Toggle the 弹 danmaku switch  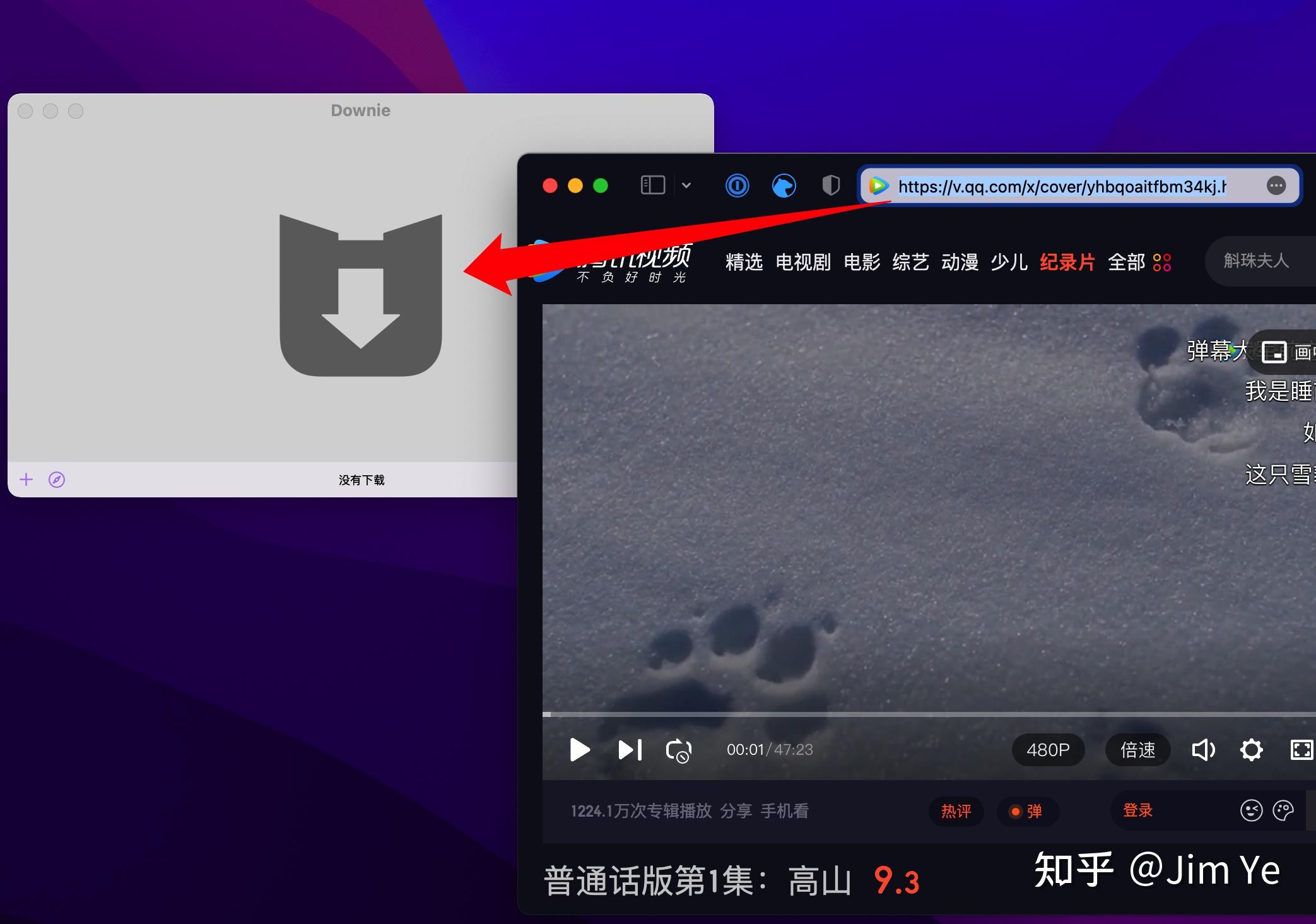(1026, 811)
